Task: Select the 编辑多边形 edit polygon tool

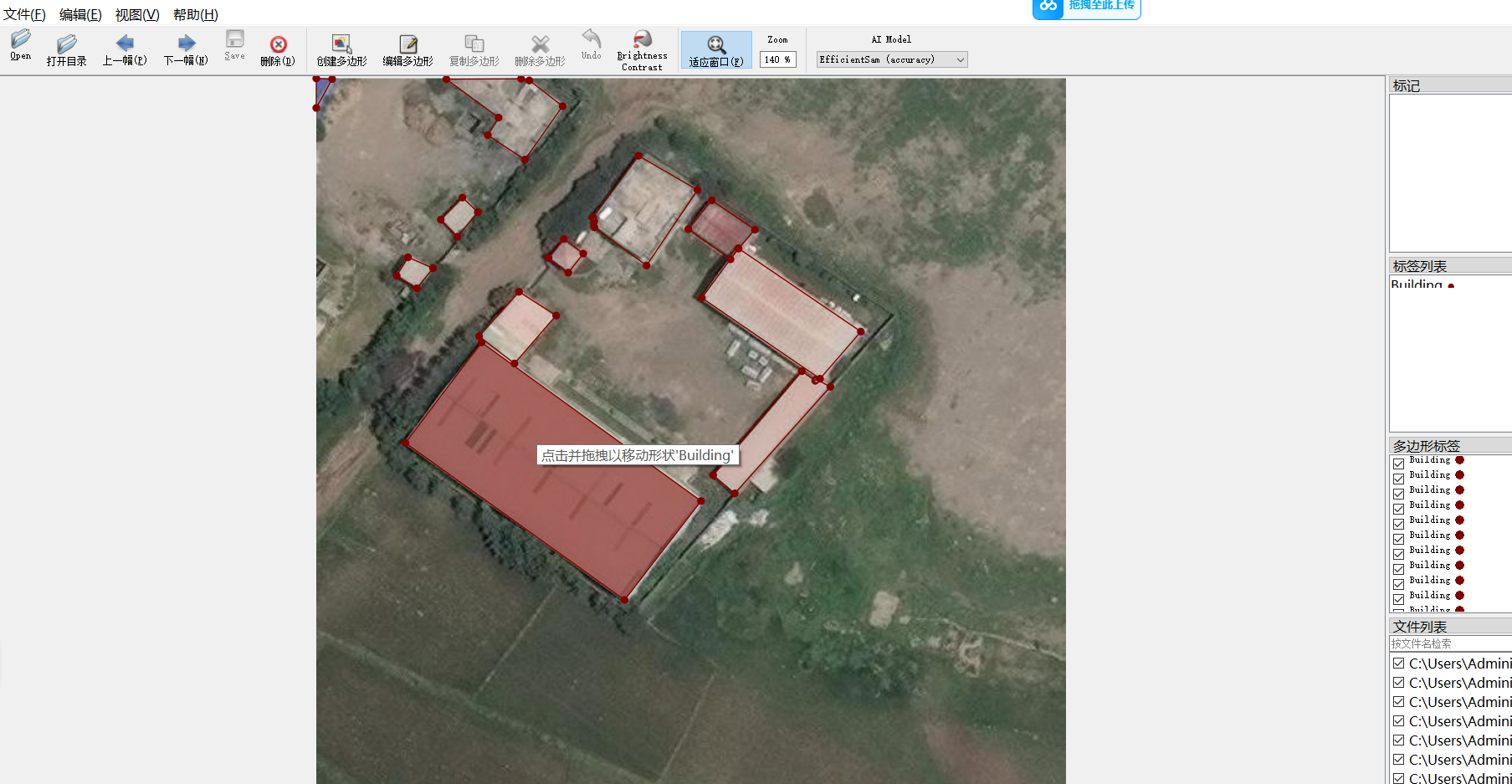Action: pos(407,50)
